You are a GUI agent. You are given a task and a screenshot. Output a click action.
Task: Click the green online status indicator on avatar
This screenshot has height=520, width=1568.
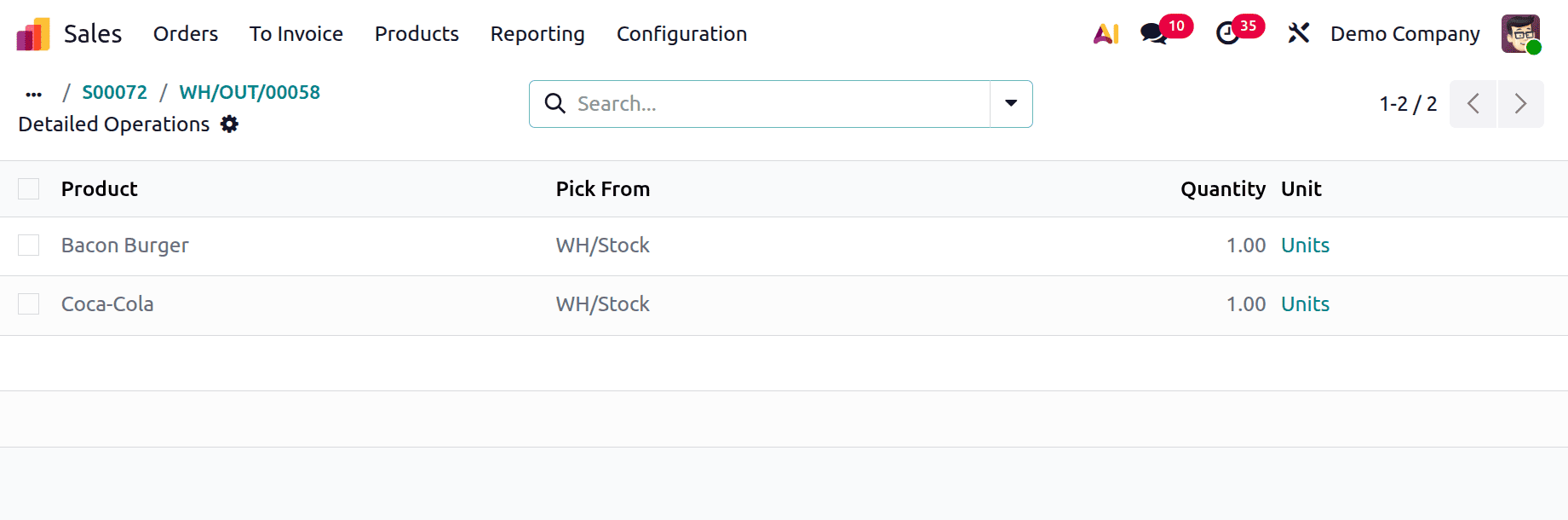1533,45
